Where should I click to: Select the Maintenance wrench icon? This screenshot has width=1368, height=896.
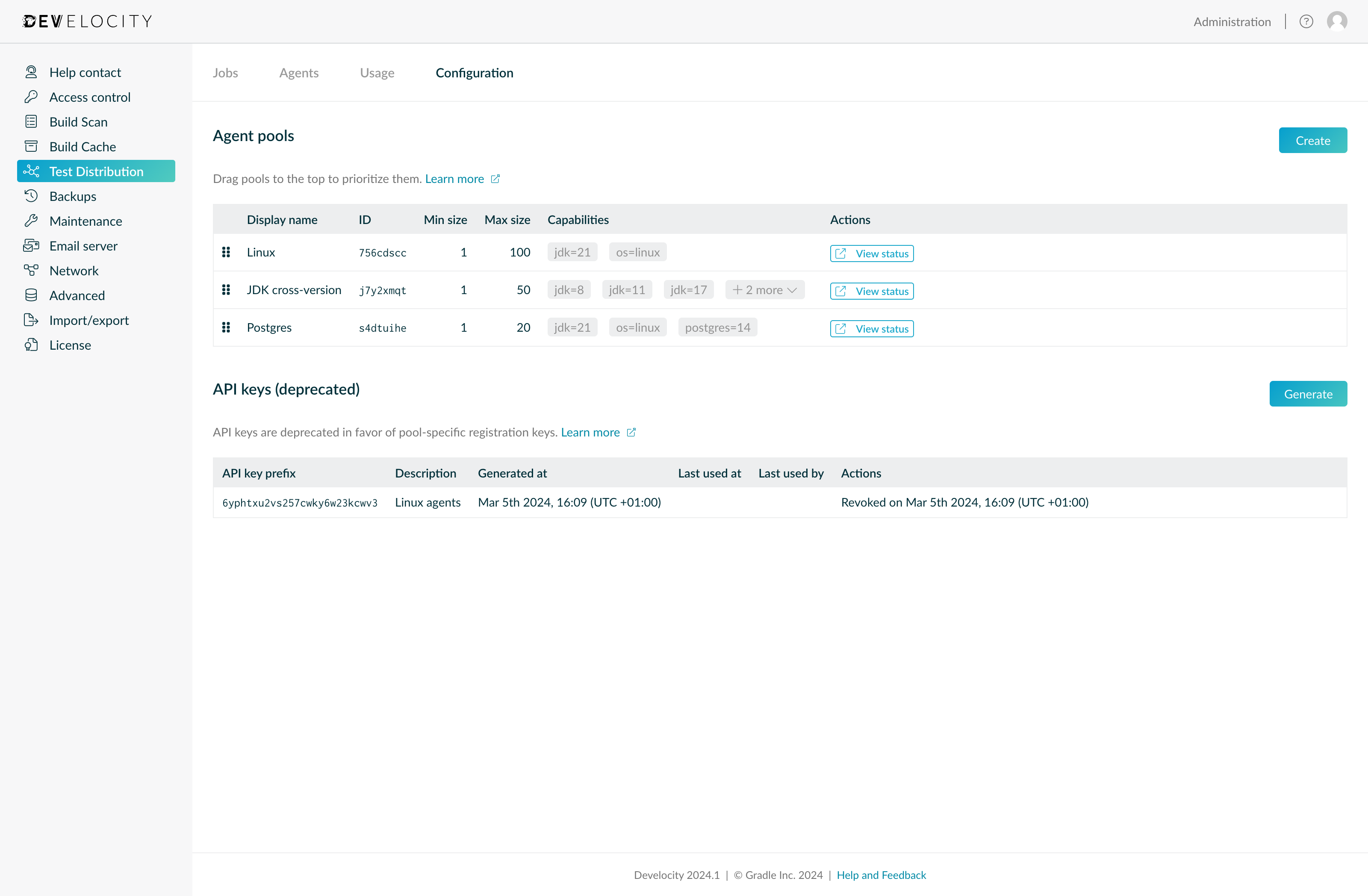point(32,221)
